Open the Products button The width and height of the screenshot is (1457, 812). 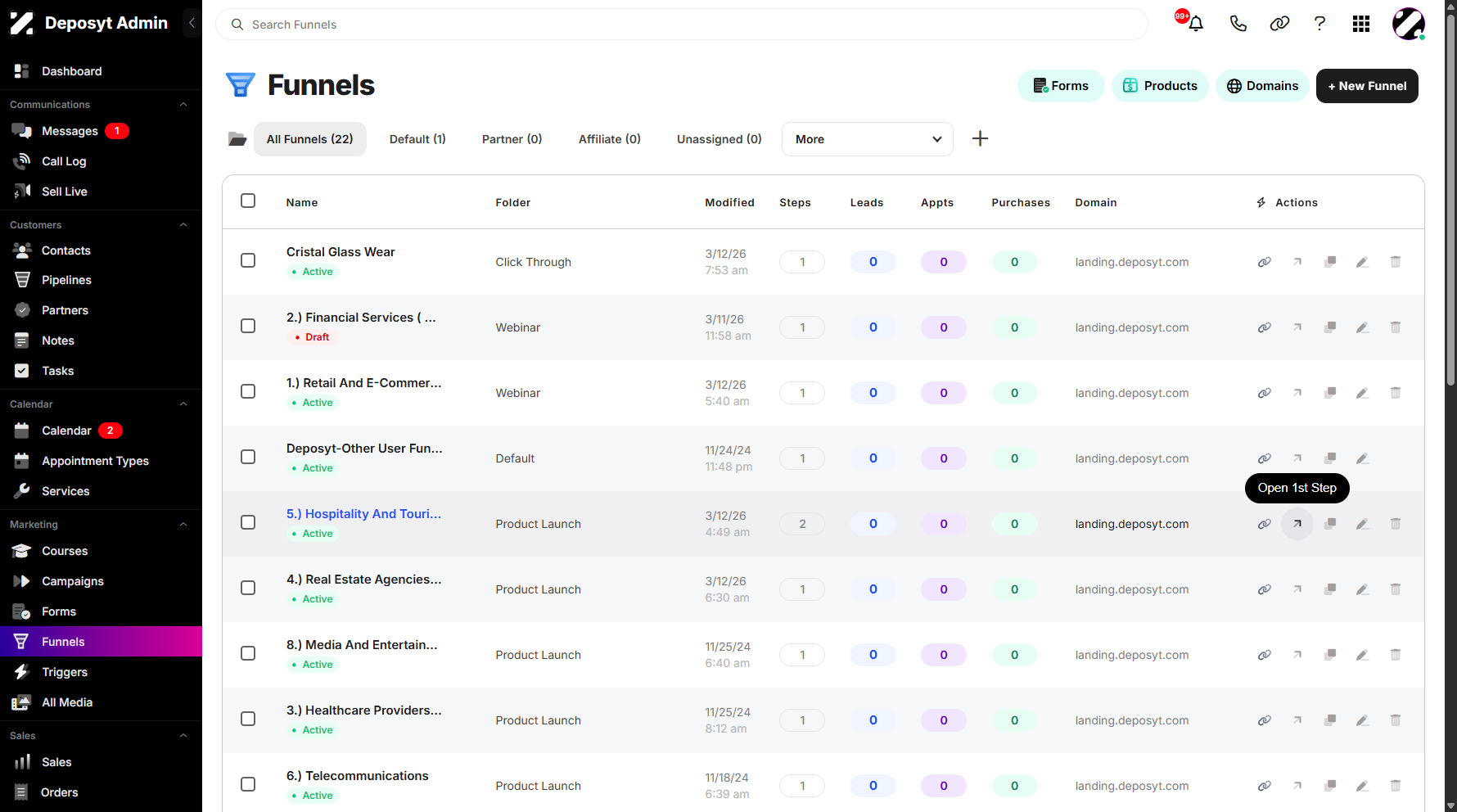click(x=1160, y=86)
